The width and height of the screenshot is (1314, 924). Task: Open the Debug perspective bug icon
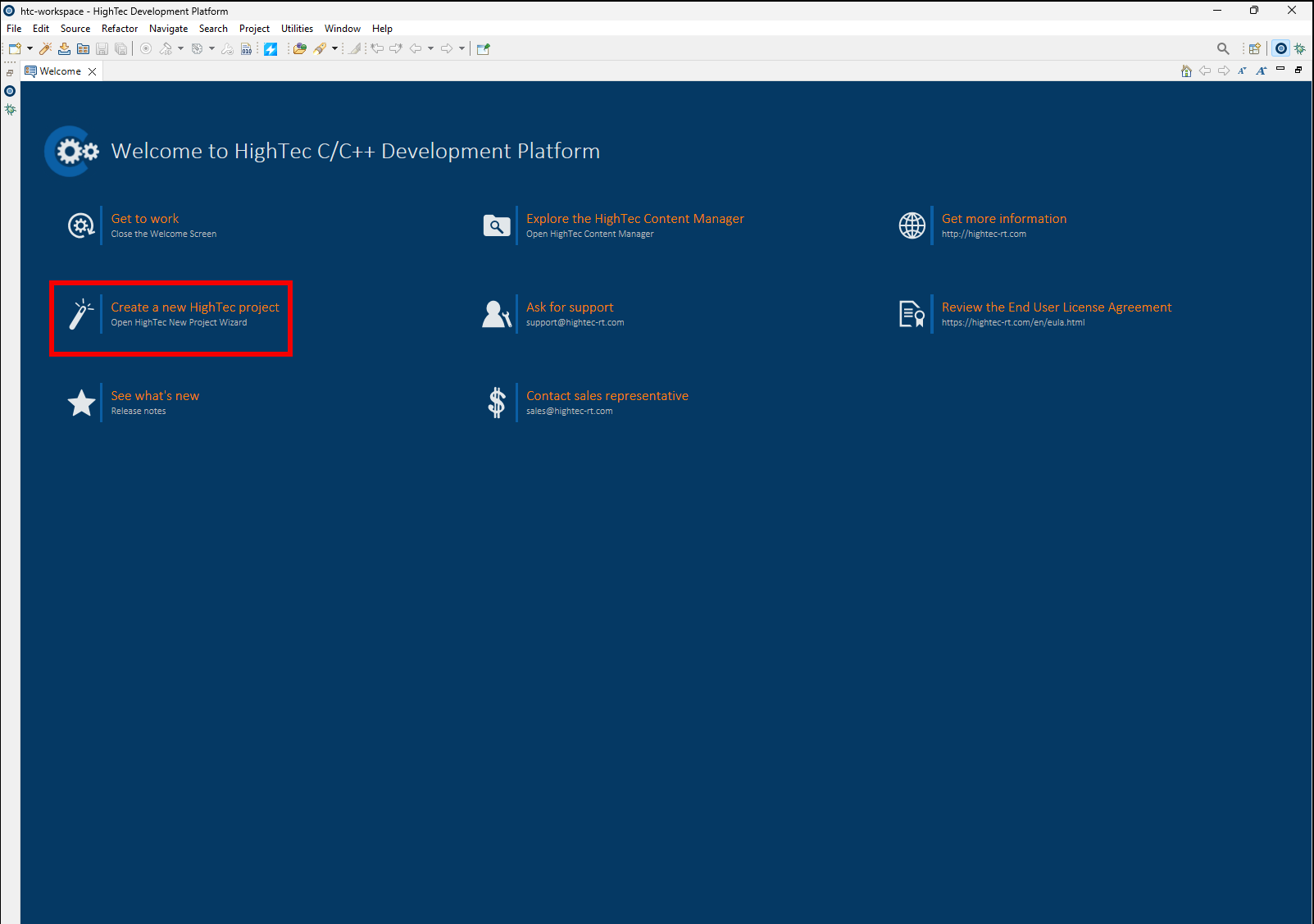click(1300, 49)
